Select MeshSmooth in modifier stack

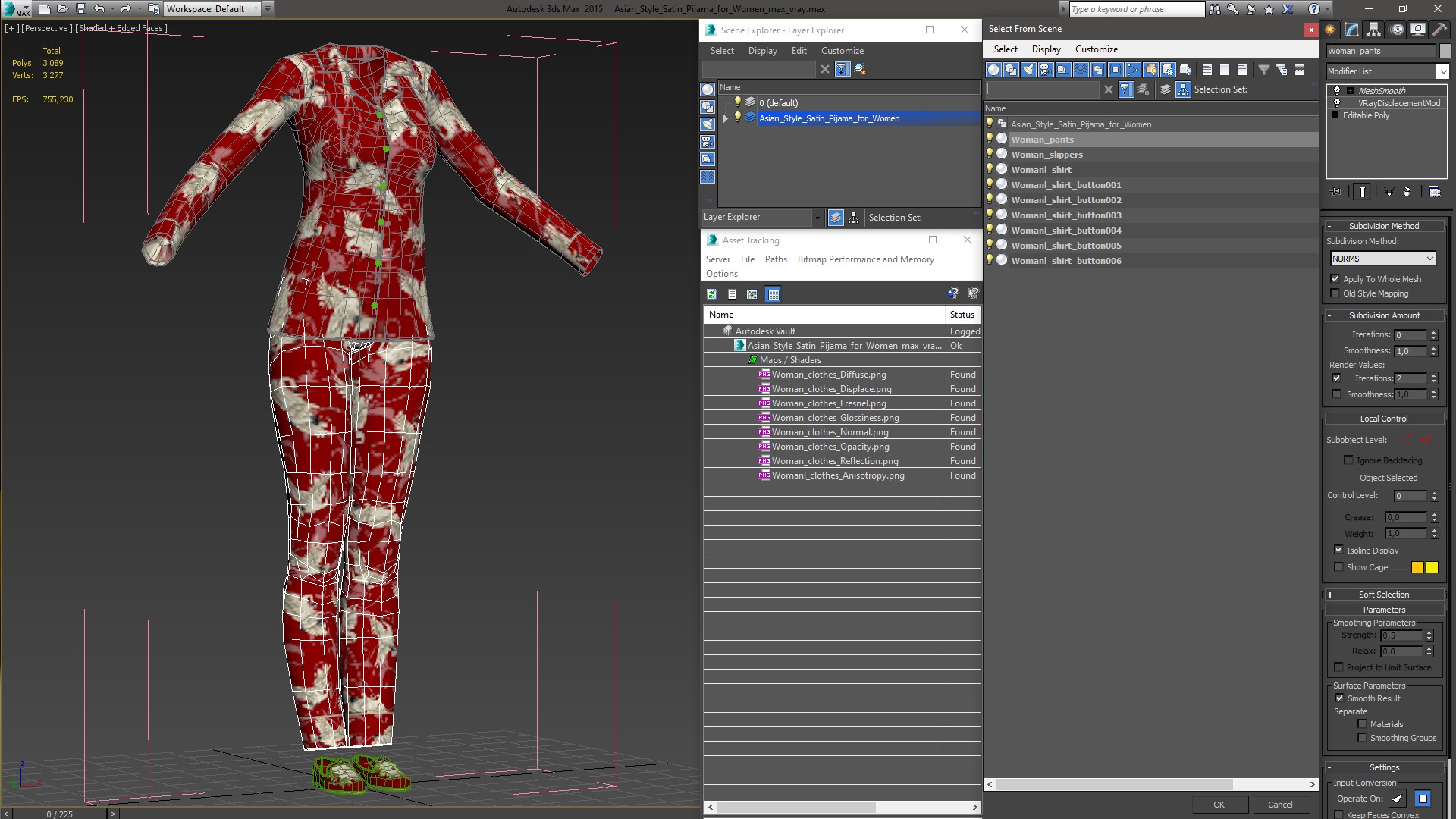click(1382, 91)
